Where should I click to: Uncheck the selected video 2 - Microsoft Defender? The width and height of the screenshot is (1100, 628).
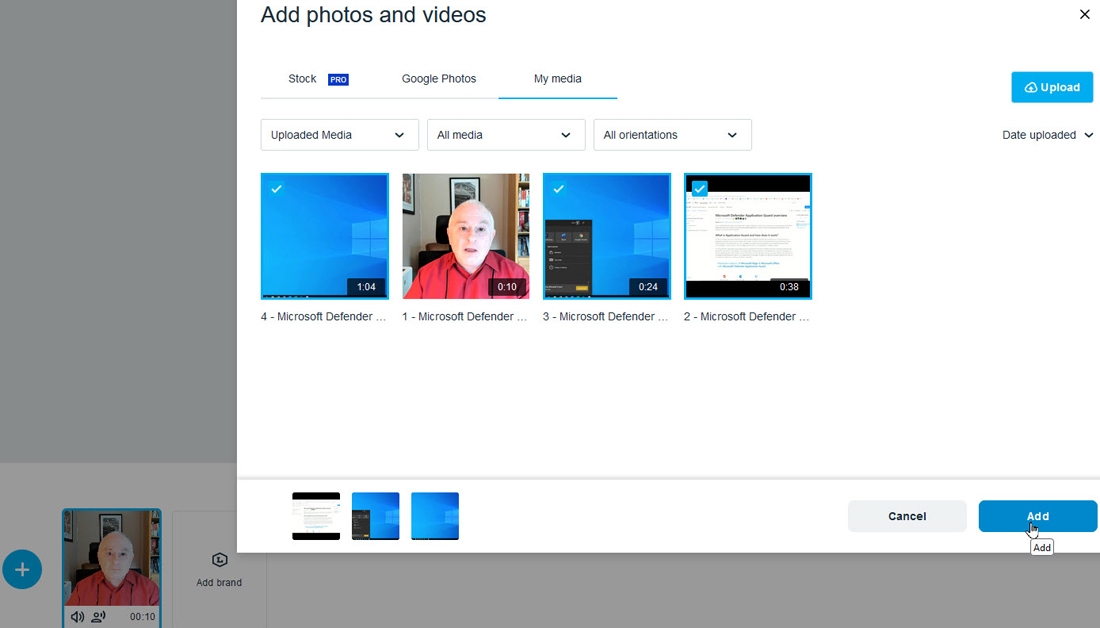(x=700, y=188)
